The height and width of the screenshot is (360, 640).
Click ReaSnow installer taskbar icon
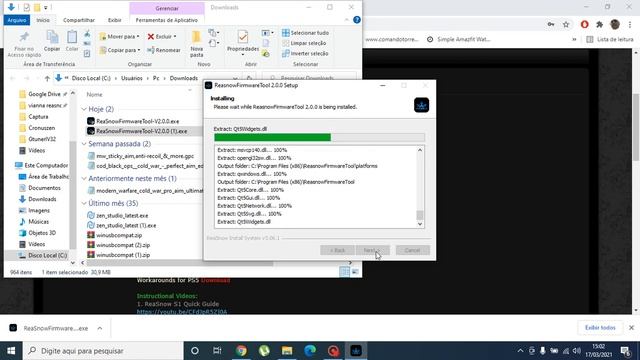(356, 351)
